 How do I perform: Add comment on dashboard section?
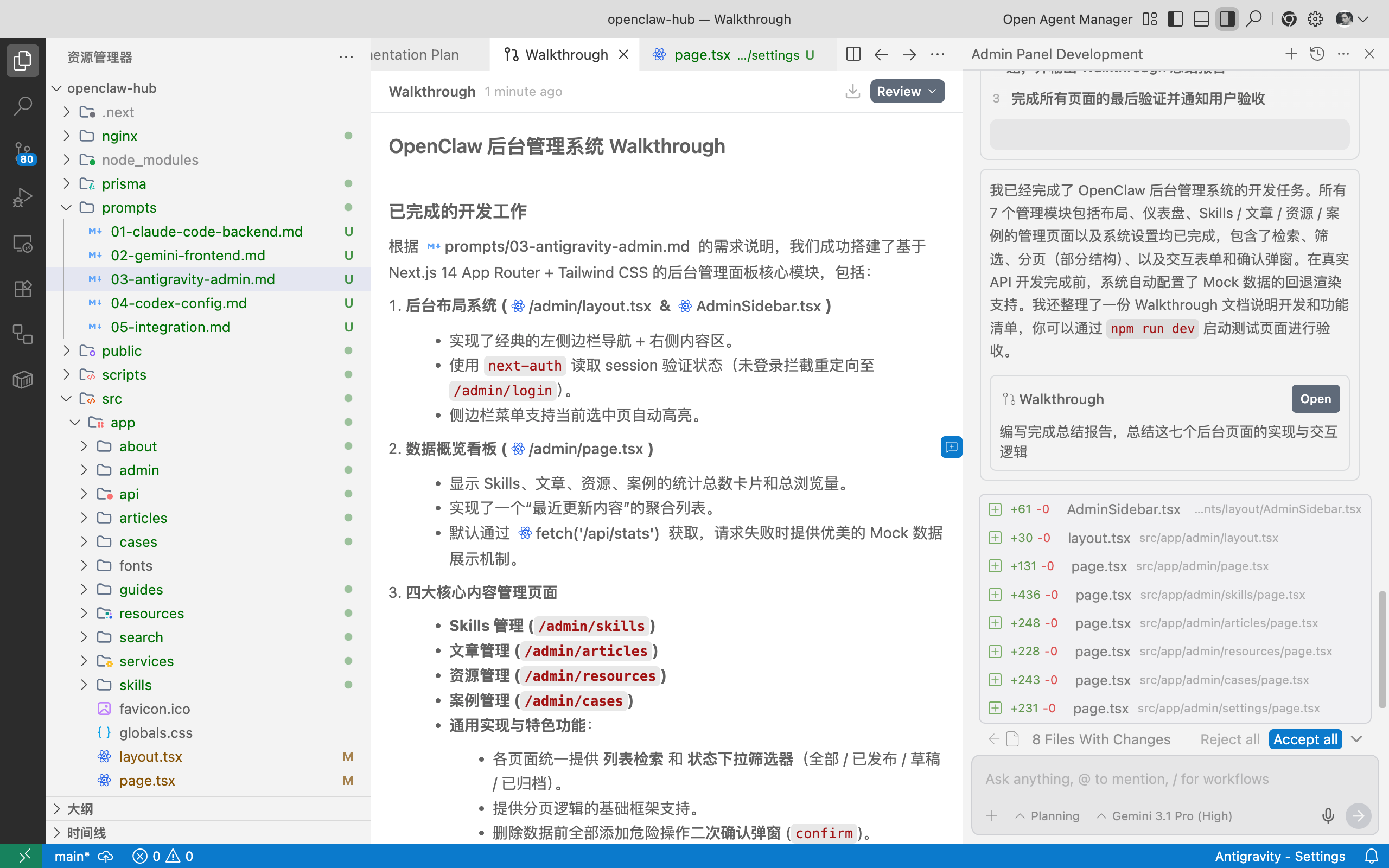(951, 447)
